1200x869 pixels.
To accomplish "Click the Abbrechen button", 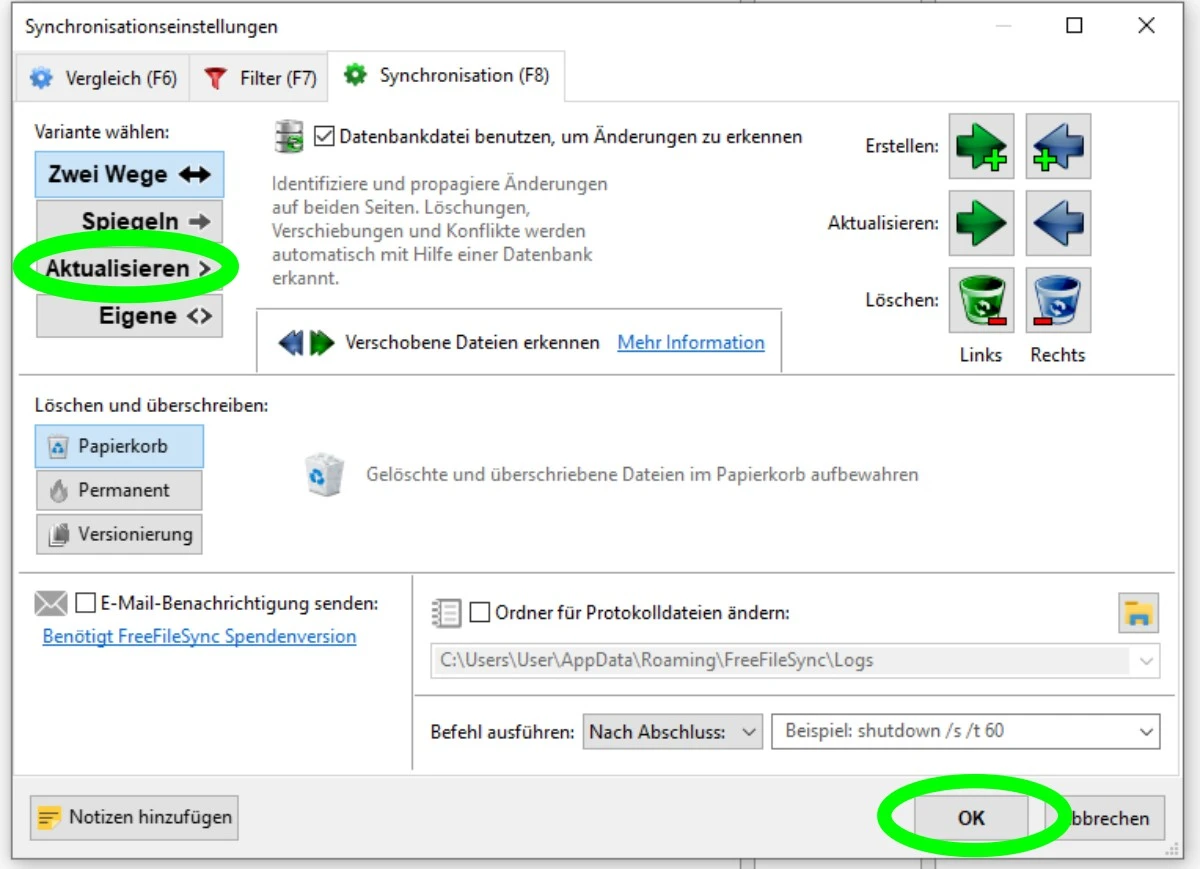I will [x=1105, y=818].
